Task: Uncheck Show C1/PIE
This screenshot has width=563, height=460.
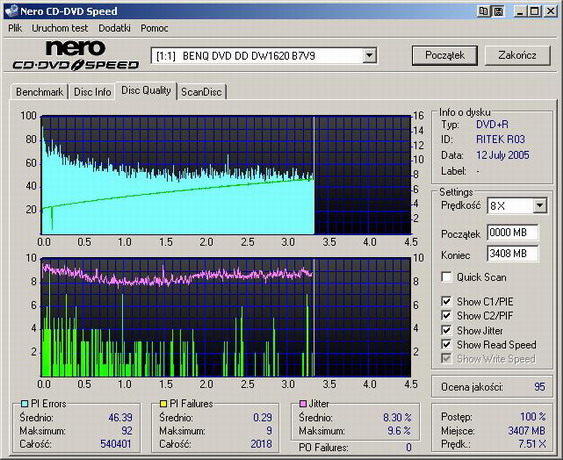Action: (x=446, y=301)
